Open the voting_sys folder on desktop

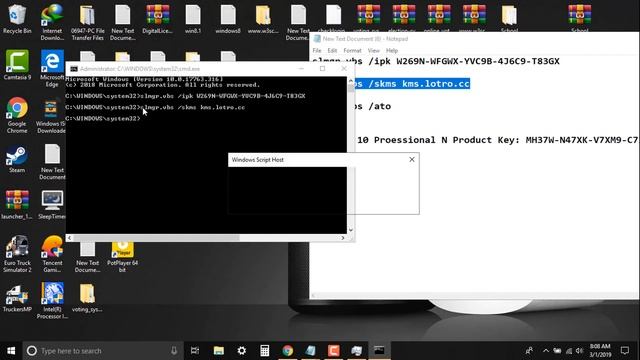click(x=87, y=298)
